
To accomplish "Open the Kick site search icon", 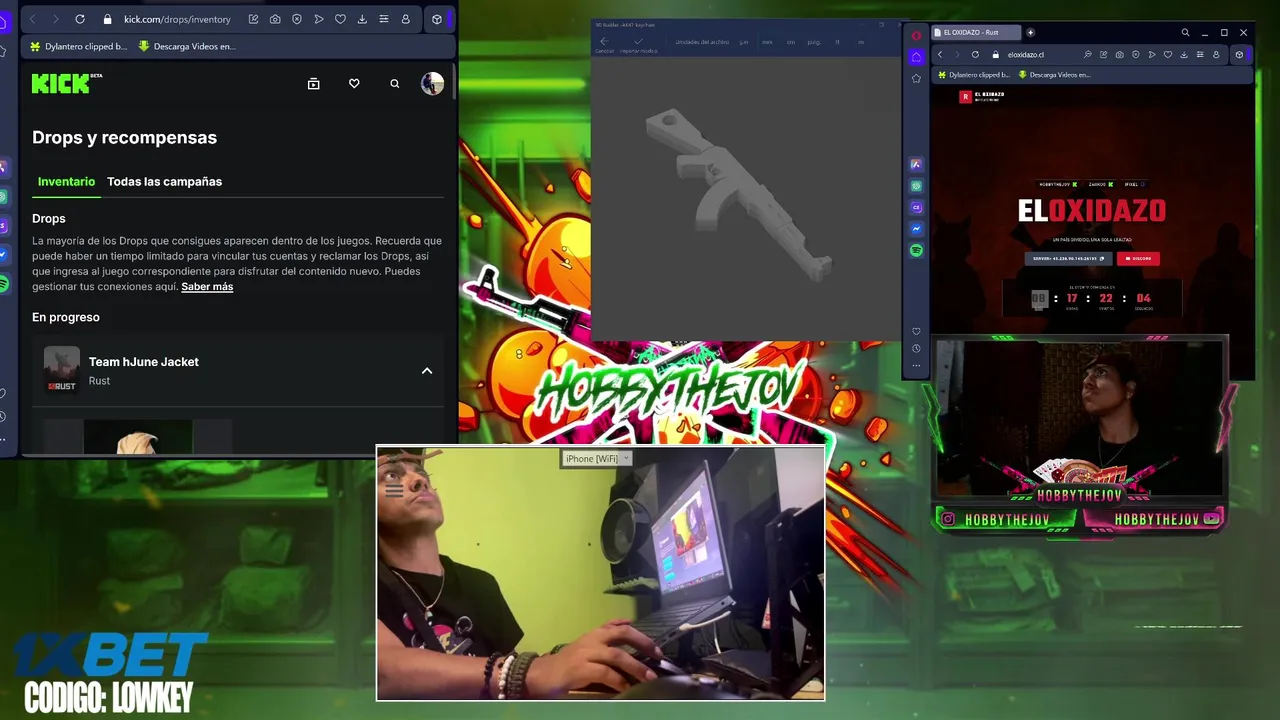I will point(395,84).
